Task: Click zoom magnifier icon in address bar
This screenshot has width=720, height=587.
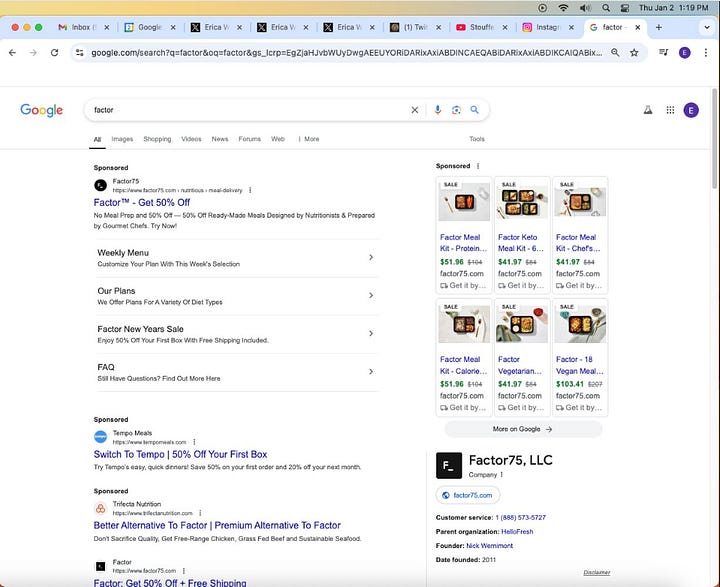Action: pos(615,53)
